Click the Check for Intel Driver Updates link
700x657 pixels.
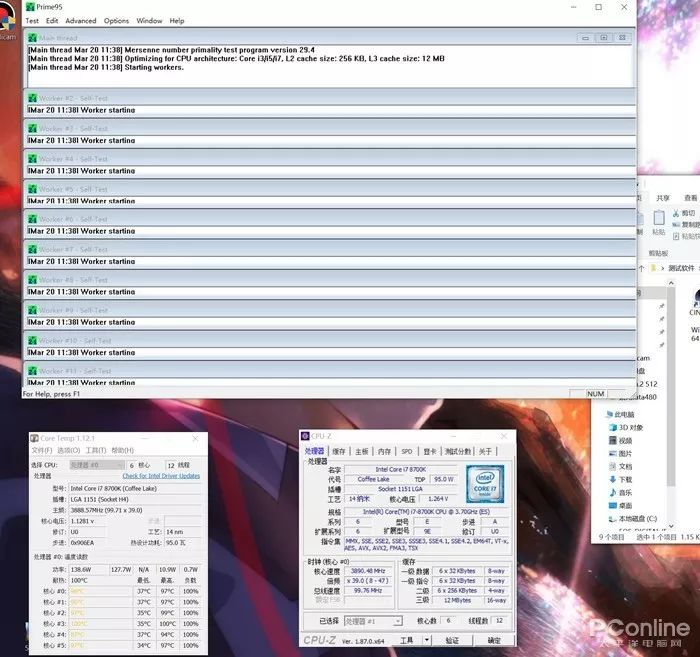(x=161, y=476)
